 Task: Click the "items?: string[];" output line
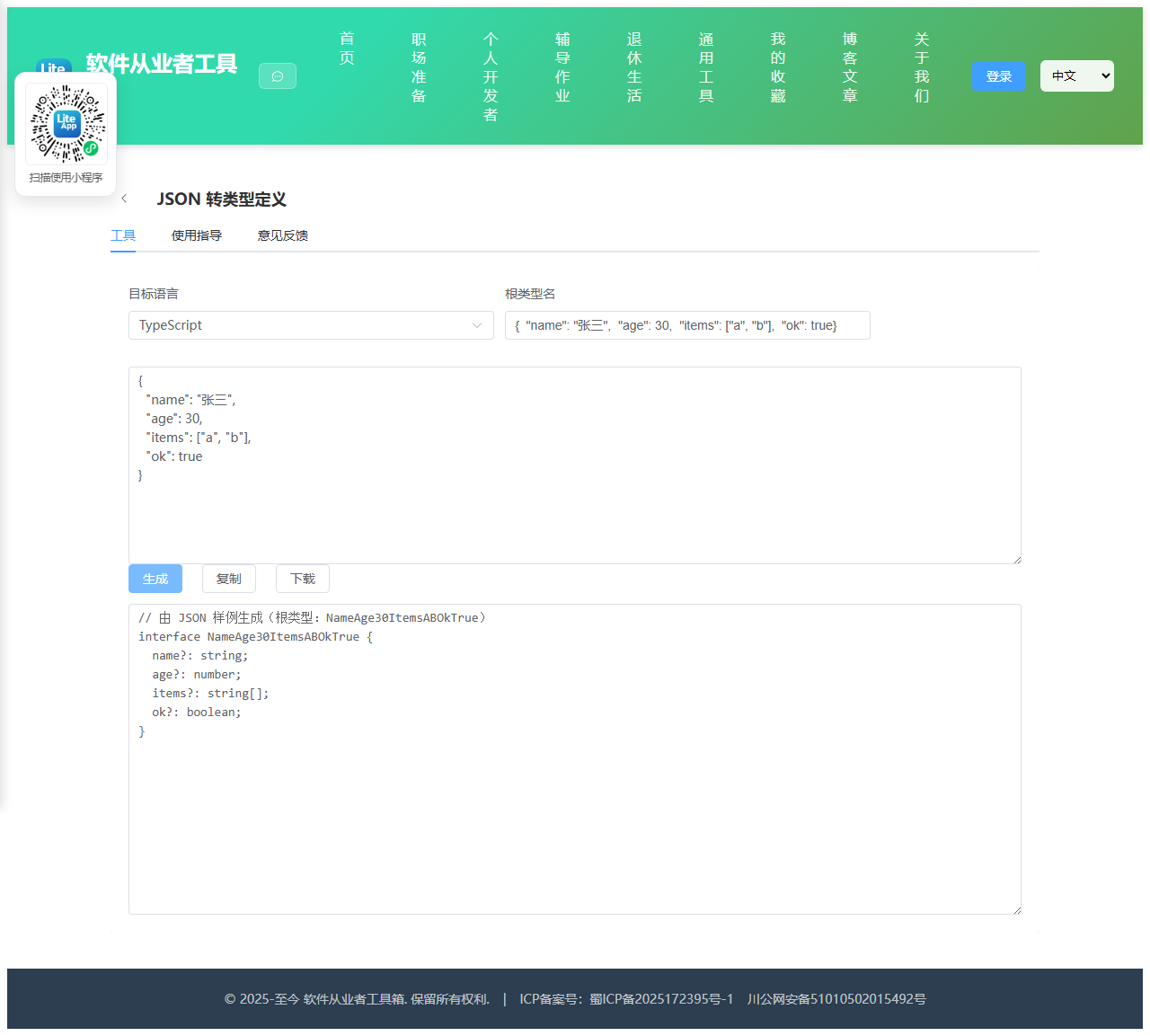pyautogui.click(x=210, y=694)
